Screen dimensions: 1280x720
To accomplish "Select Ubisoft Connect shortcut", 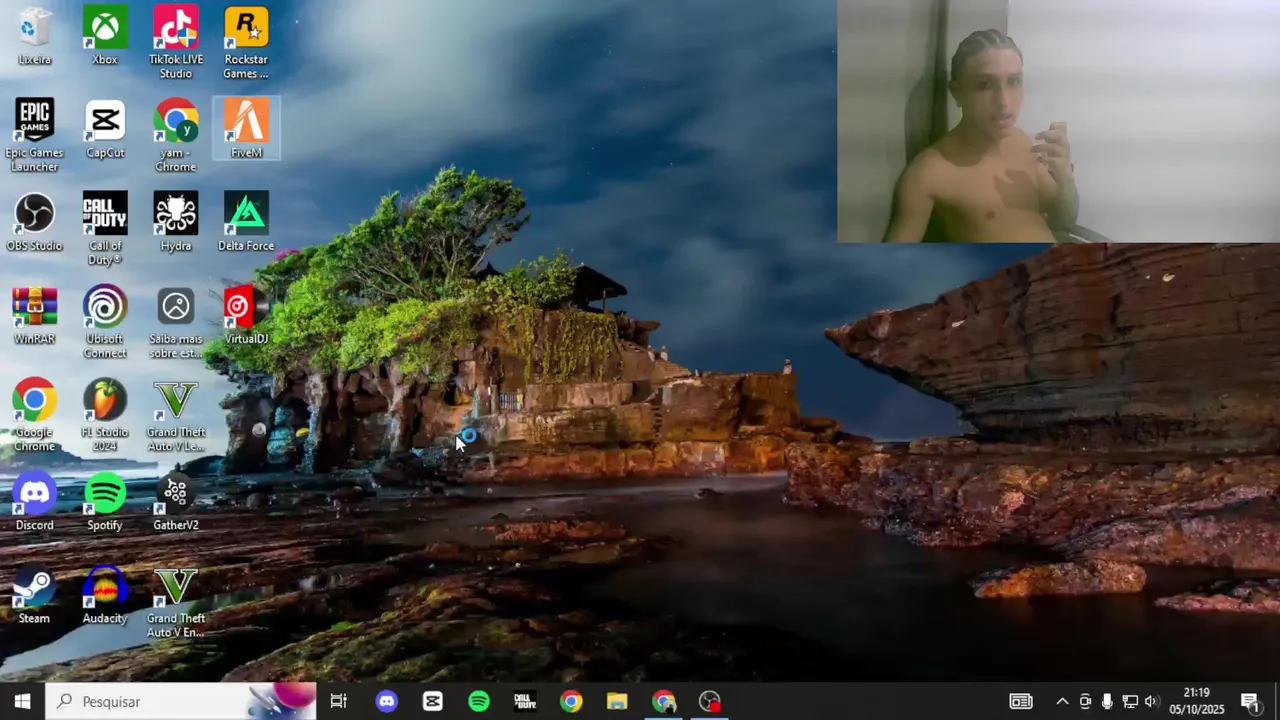I will pyautogui.click(x=105, y=322).
